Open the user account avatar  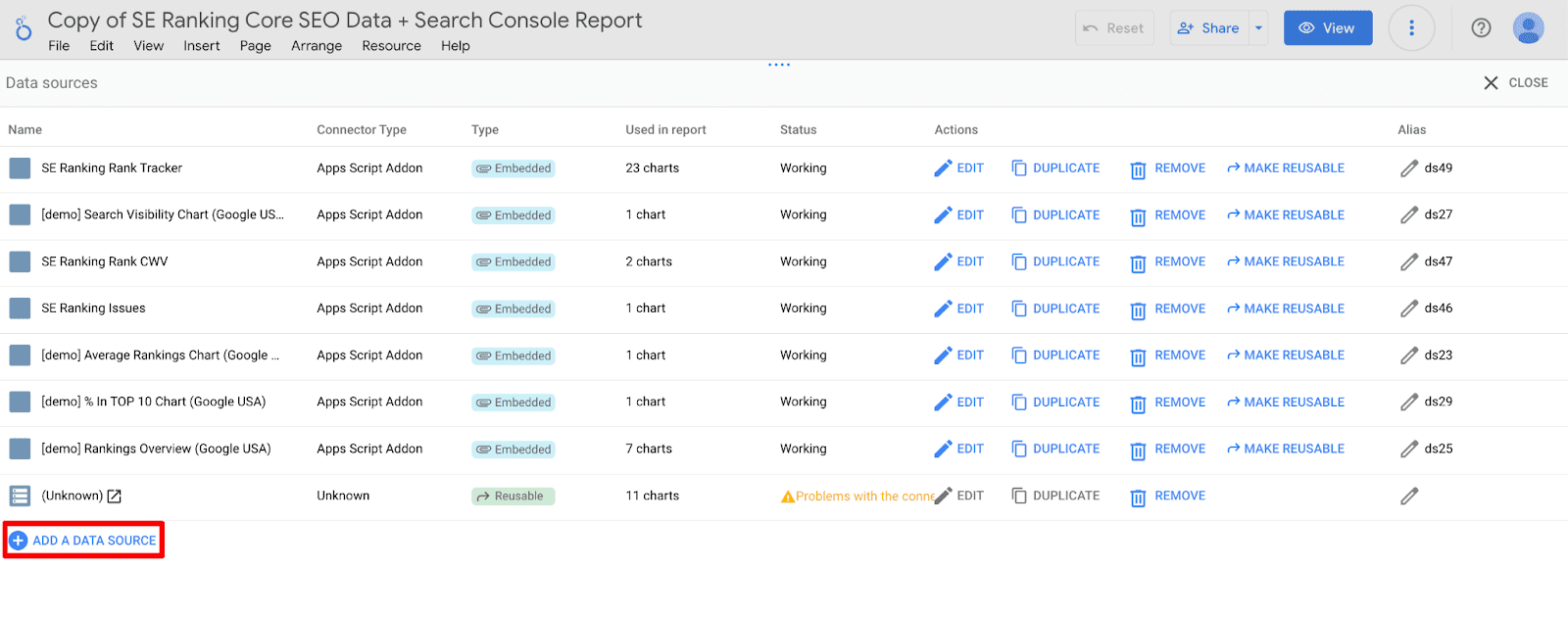point(1528,28)
